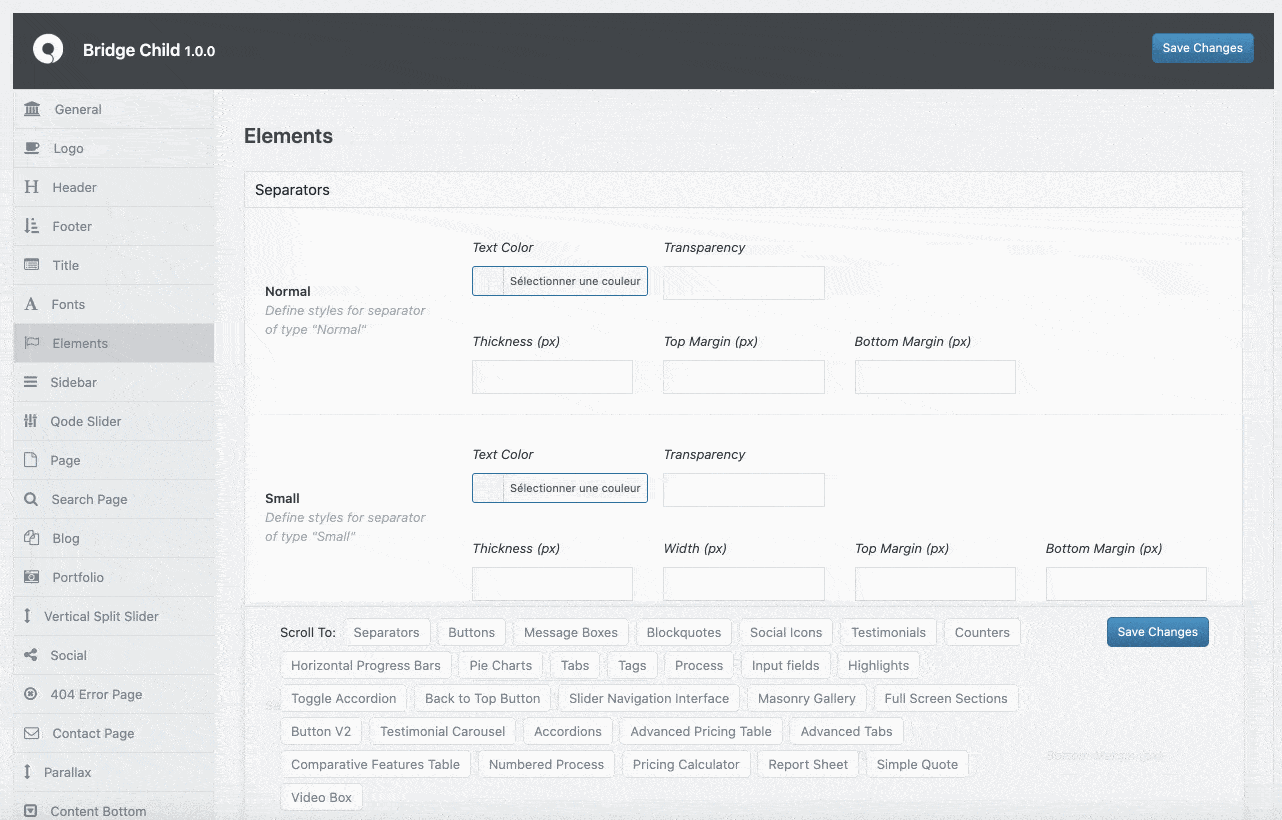Click the Logo coffee cup icon

32,148
